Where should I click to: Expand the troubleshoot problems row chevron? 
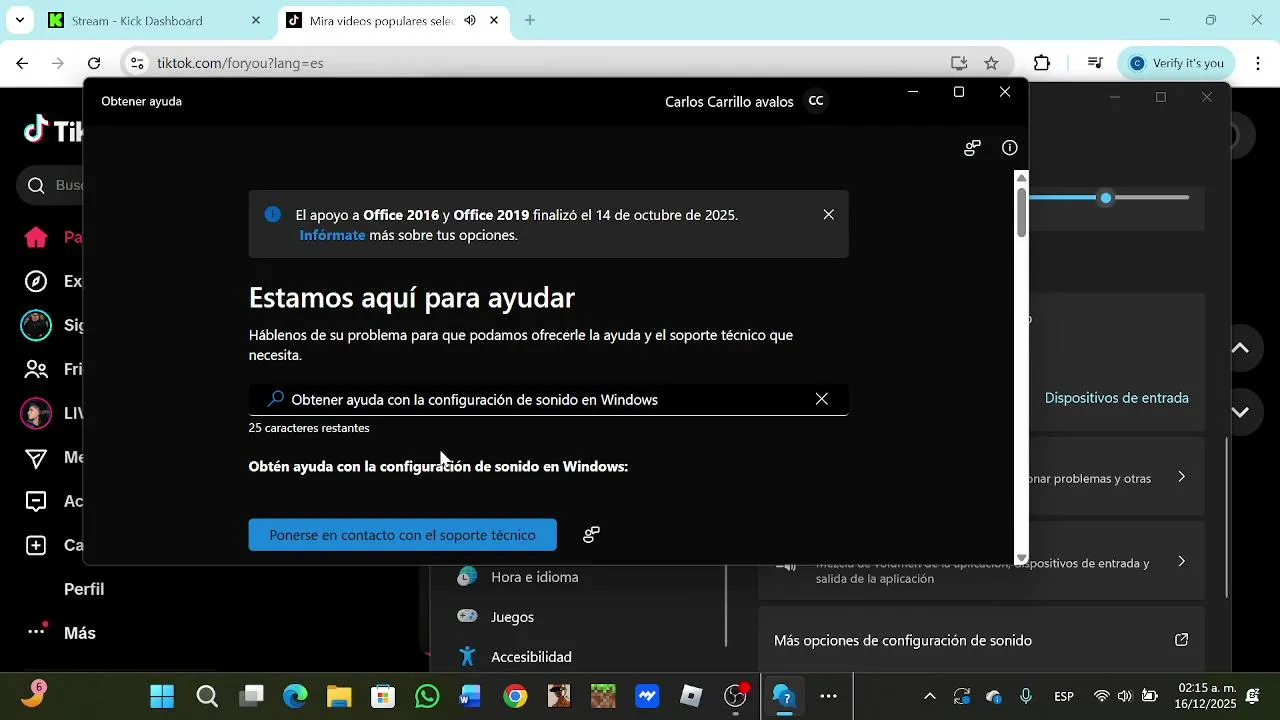click(1181, 477)
